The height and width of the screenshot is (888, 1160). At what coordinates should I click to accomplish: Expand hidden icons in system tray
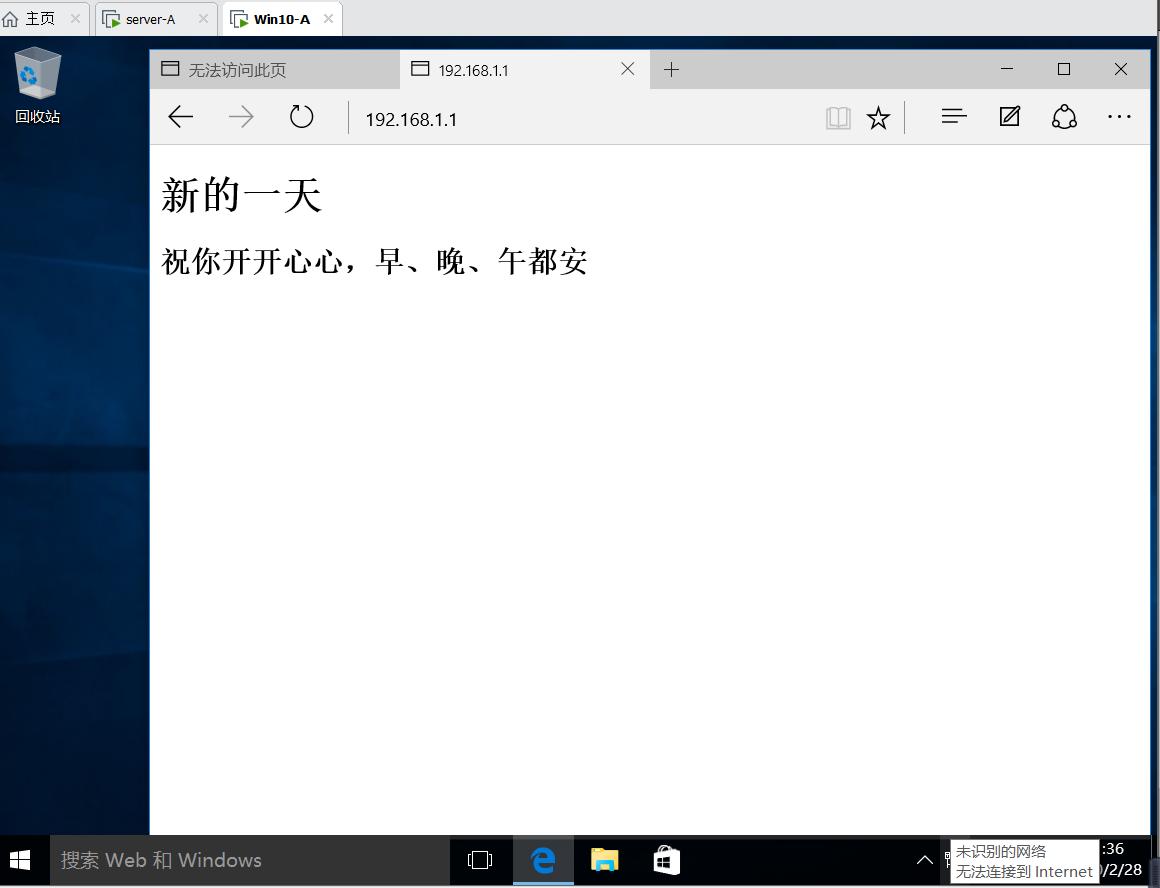tap(925, 860)
